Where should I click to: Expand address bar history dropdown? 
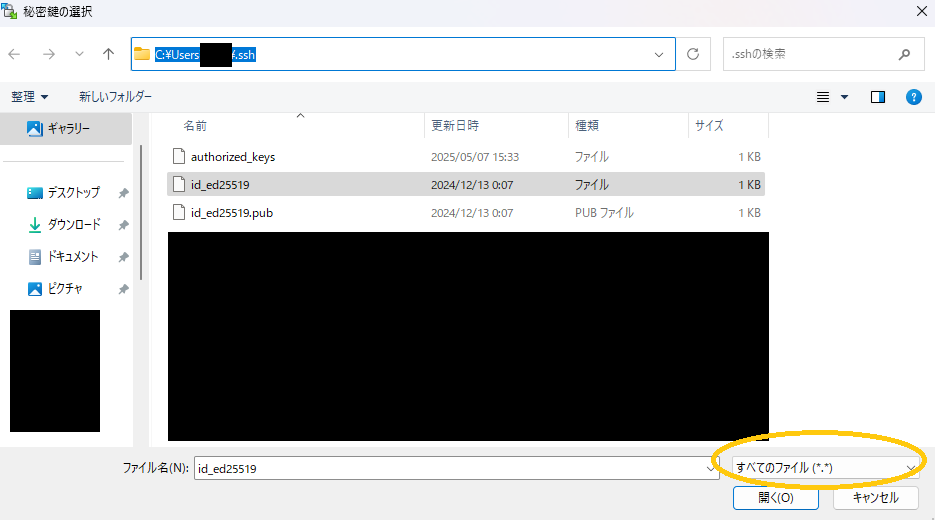point(659,54)
